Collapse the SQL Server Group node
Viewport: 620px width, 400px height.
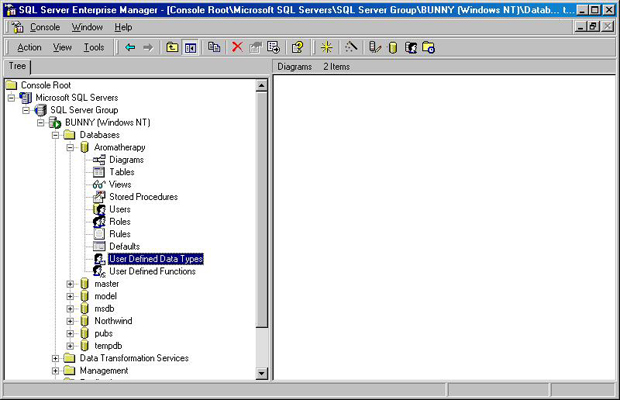(26, 110)
